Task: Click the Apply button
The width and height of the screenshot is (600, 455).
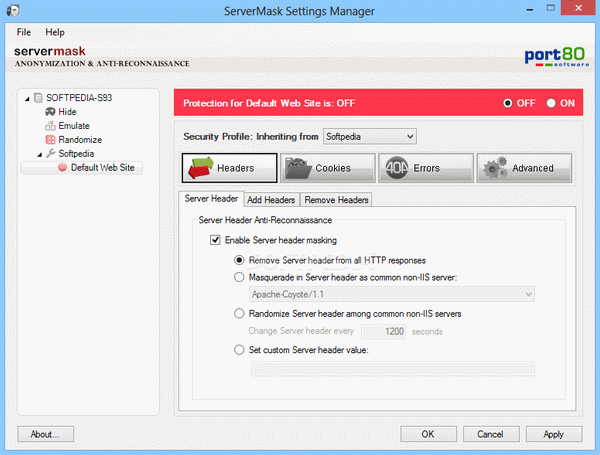Action: (554, 434)
